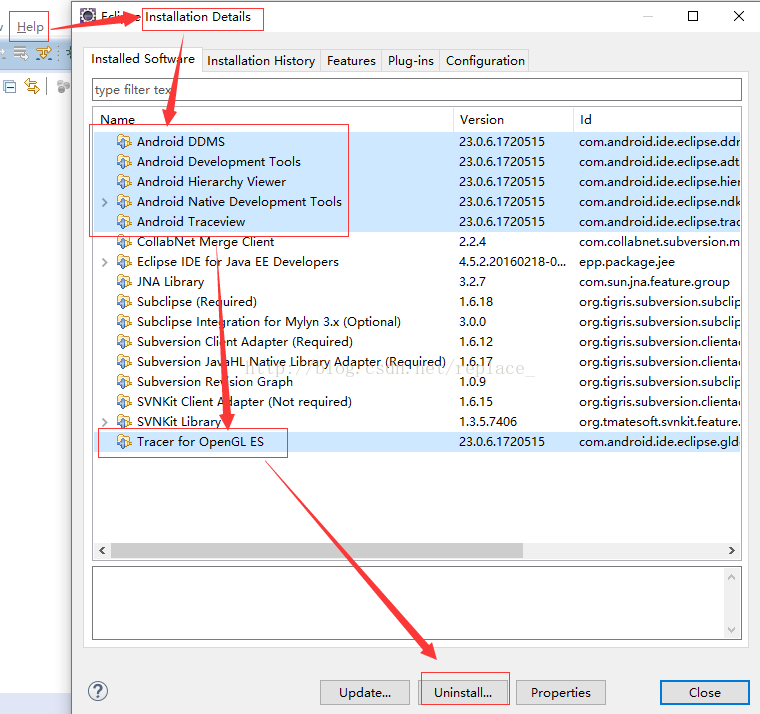Click the com.sun.jna.feature.group id cell
The image size is (760, 714).
pos(654,282)
